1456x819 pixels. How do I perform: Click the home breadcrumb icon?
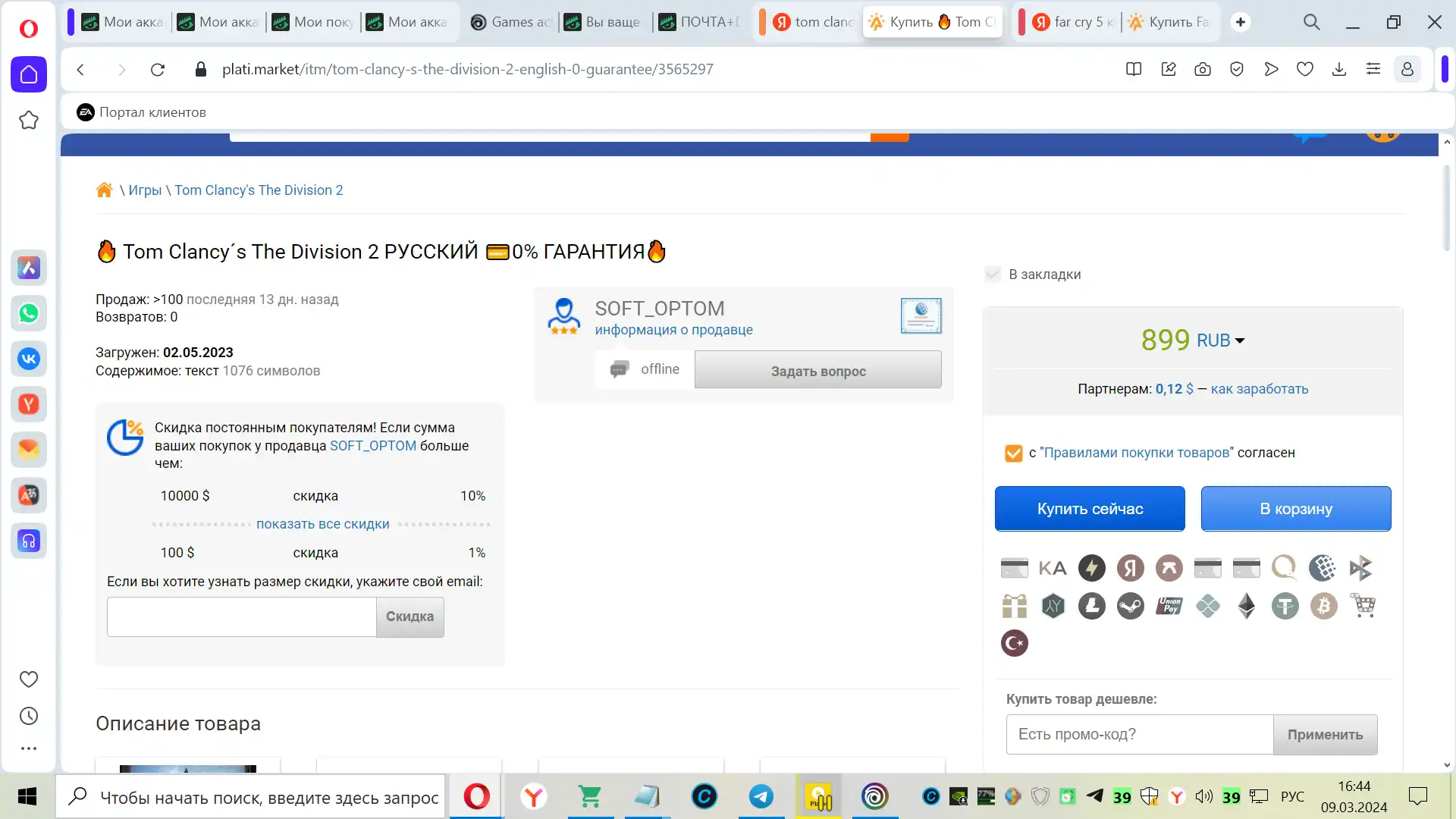tap(105, 190)
